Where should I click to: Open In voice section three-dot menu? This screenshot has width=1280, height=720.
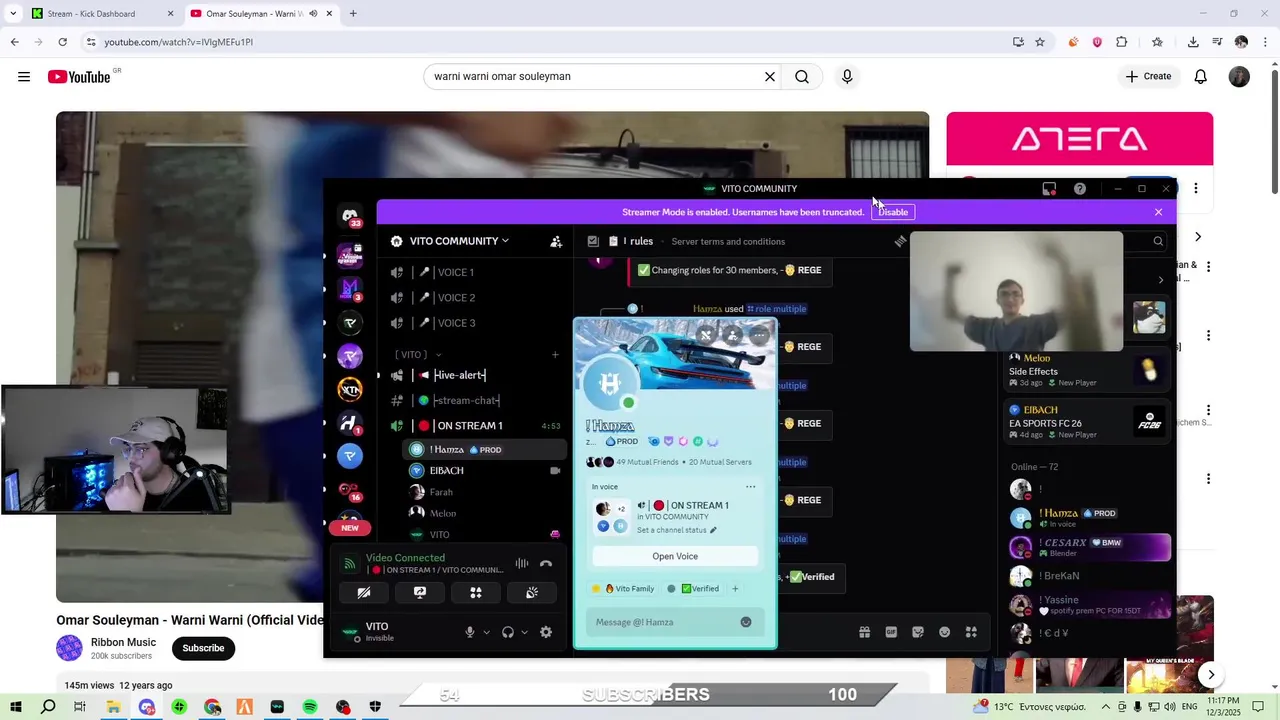tap(750, 487)
